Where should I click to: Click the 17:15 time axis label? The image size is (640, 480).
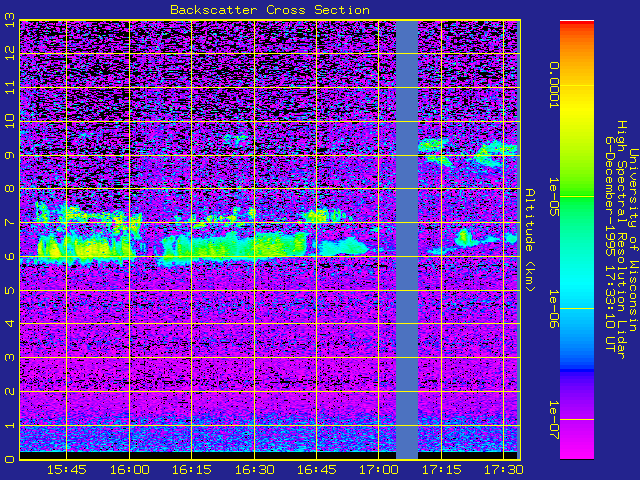[441, 470]
